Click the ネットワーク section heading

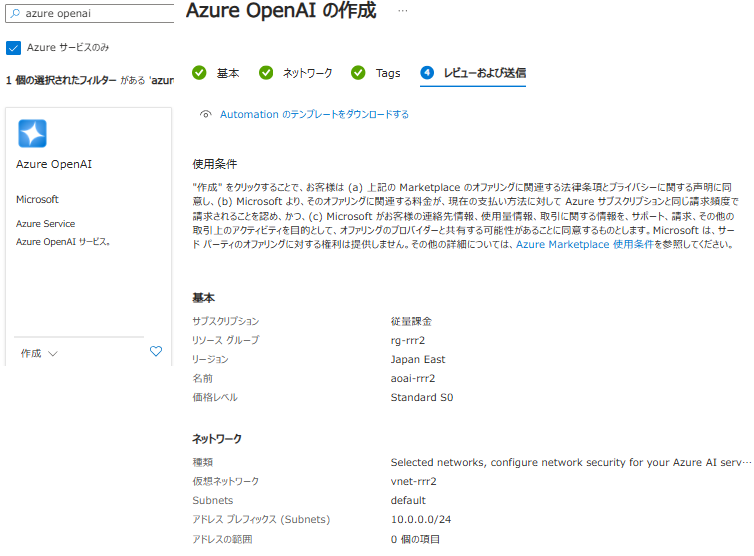(217, 439)
